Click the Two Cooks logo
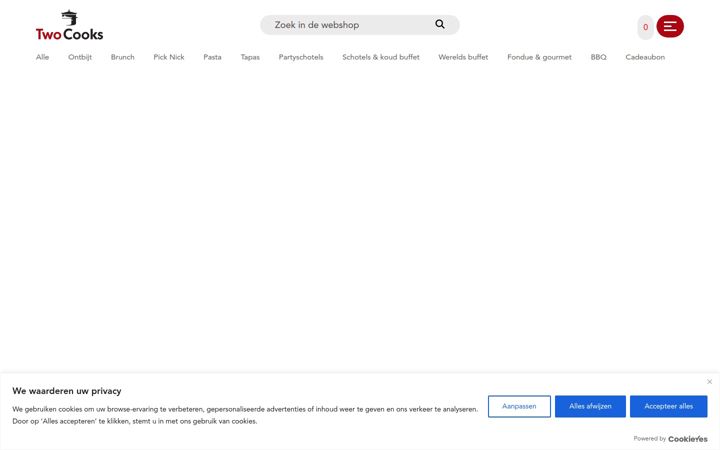 point(69,25)
